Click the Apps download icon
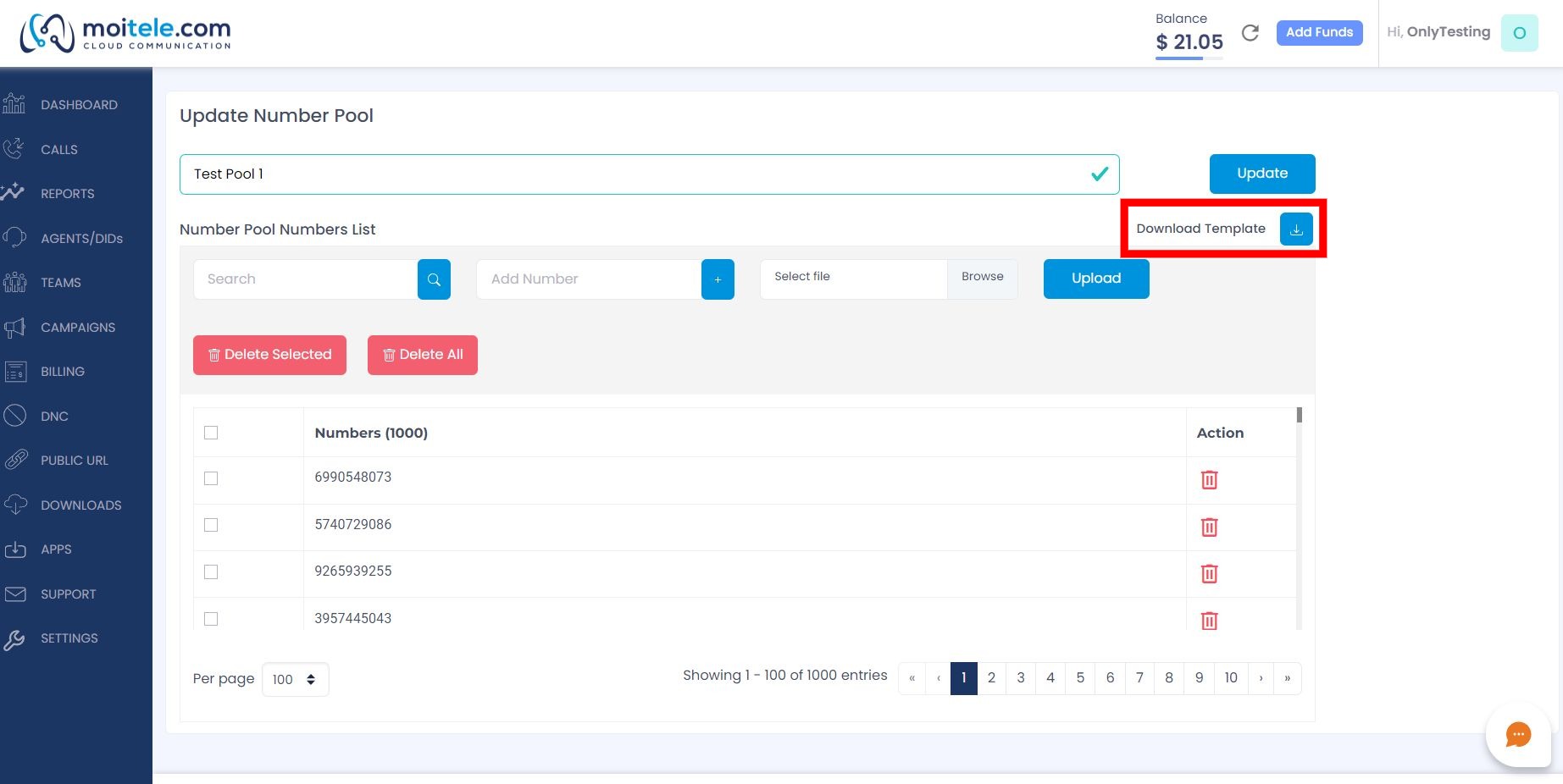 click(15, 549)
